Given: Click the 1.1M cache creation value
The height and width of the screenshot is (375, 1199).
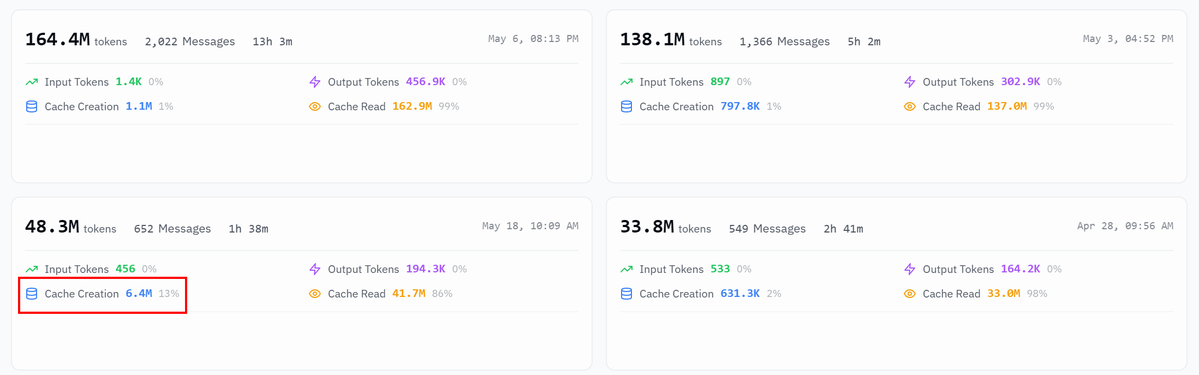Looking at the screenshot, I should 140,106.
